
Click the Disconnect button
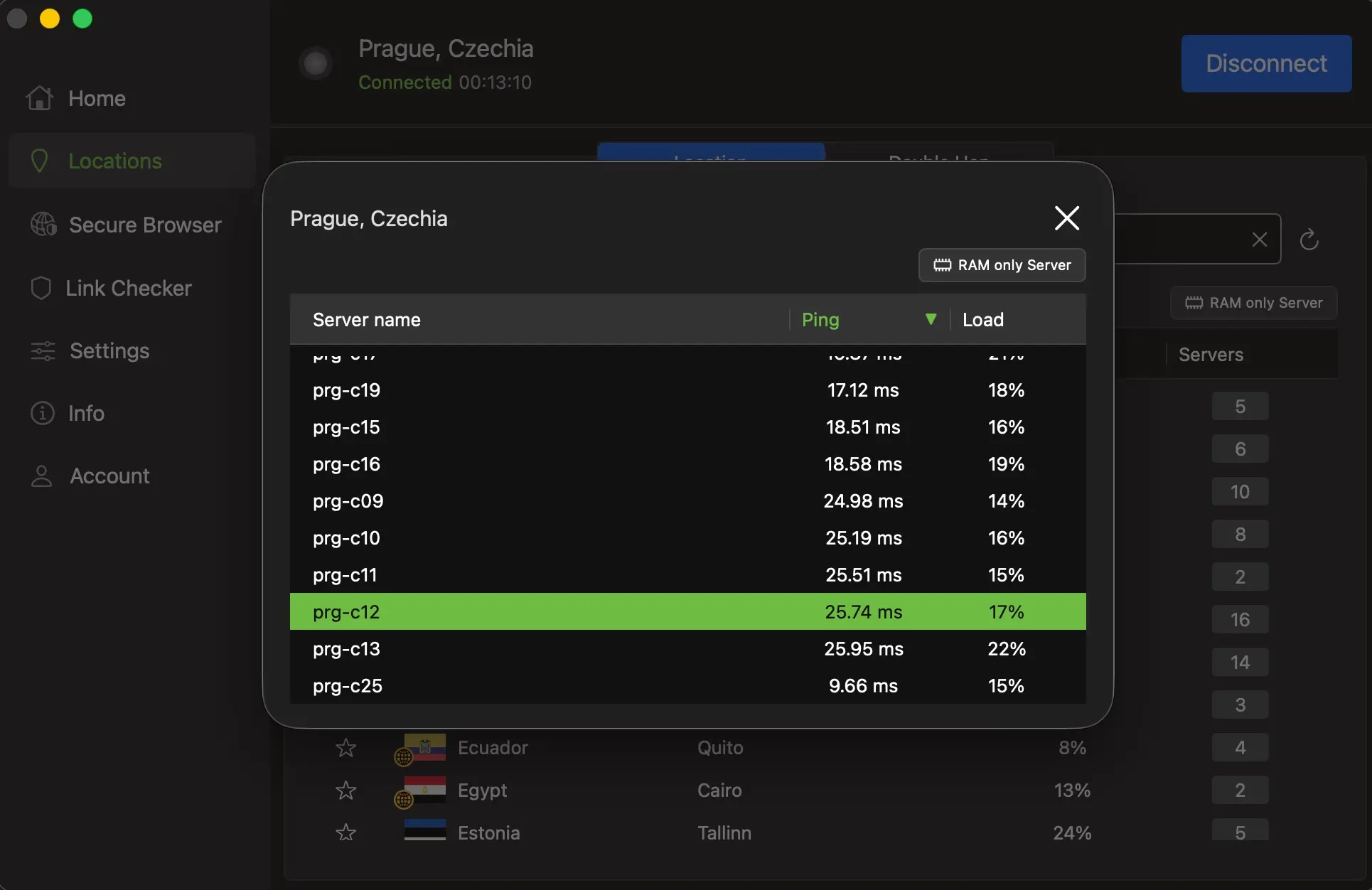[1266, 63]
